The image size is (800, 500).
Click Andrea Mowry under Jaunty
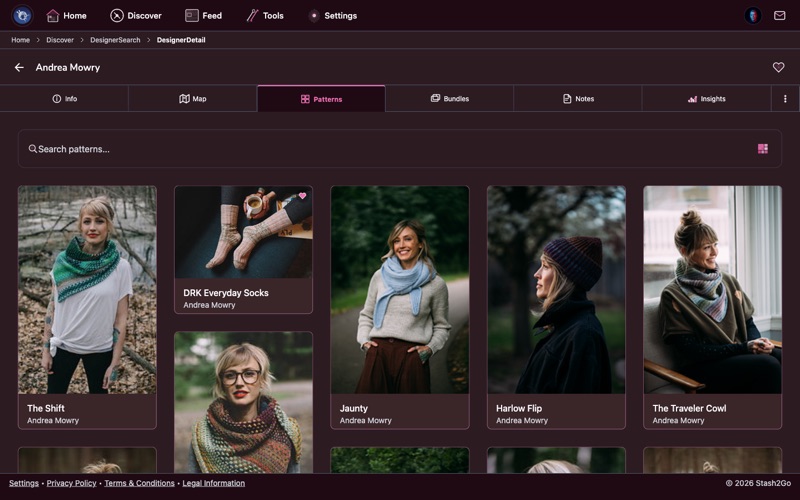coord(366,420)
